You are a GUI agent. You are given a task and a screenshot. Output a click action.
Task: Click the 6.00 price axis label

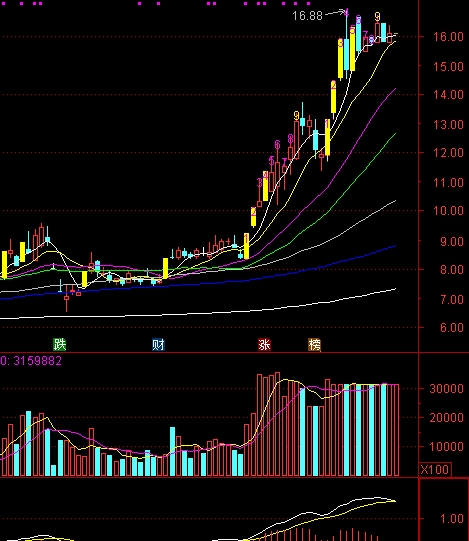pyautogui.click(x=452, y=327)
